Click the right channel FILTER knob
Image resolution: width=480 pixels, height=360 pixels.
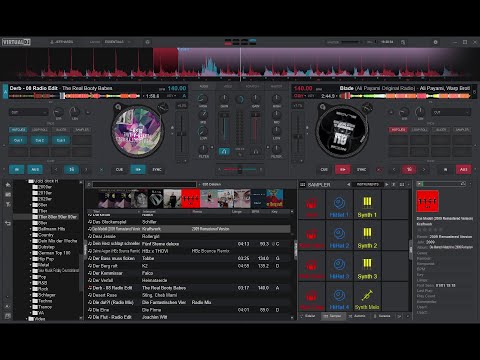pos(276,149)
